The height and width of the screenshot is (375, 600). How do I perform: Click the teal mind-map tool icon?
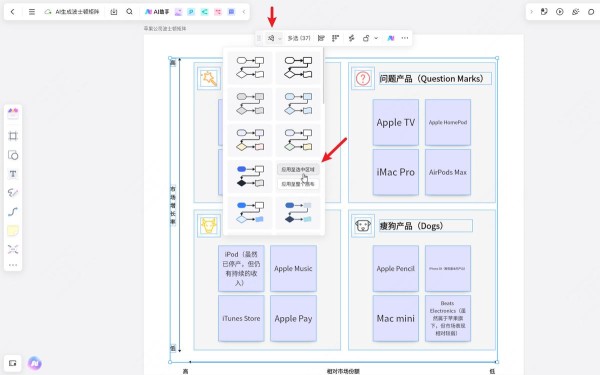click(x=204, y=12)
